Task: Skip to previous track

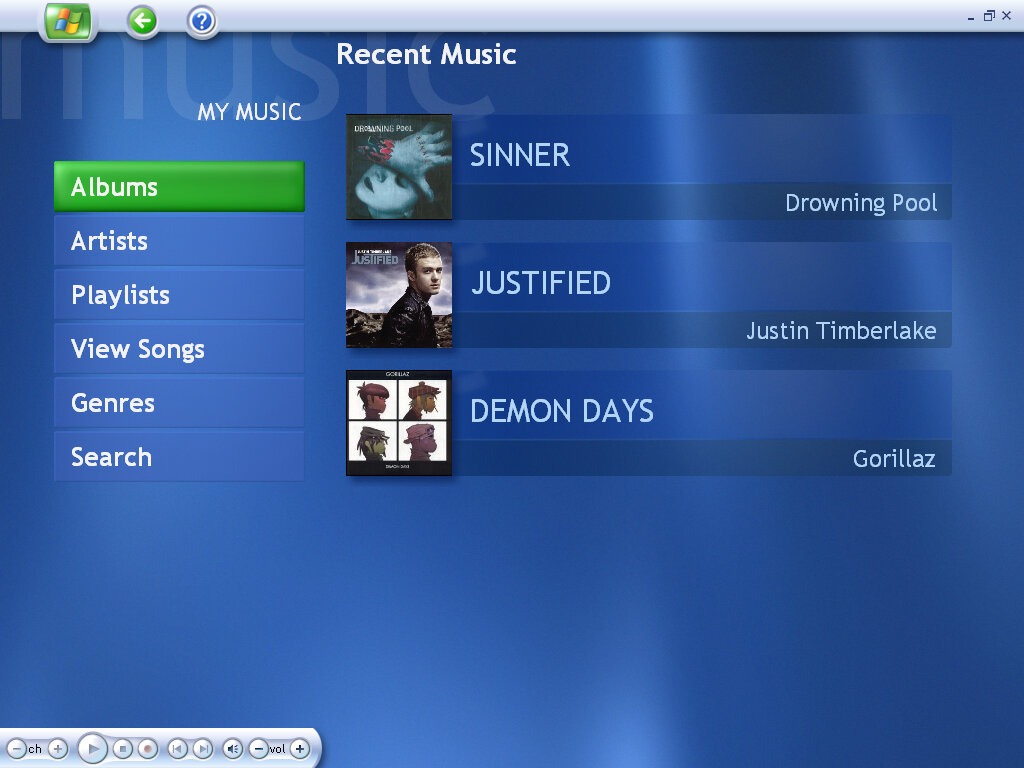Action: [177, 748]
